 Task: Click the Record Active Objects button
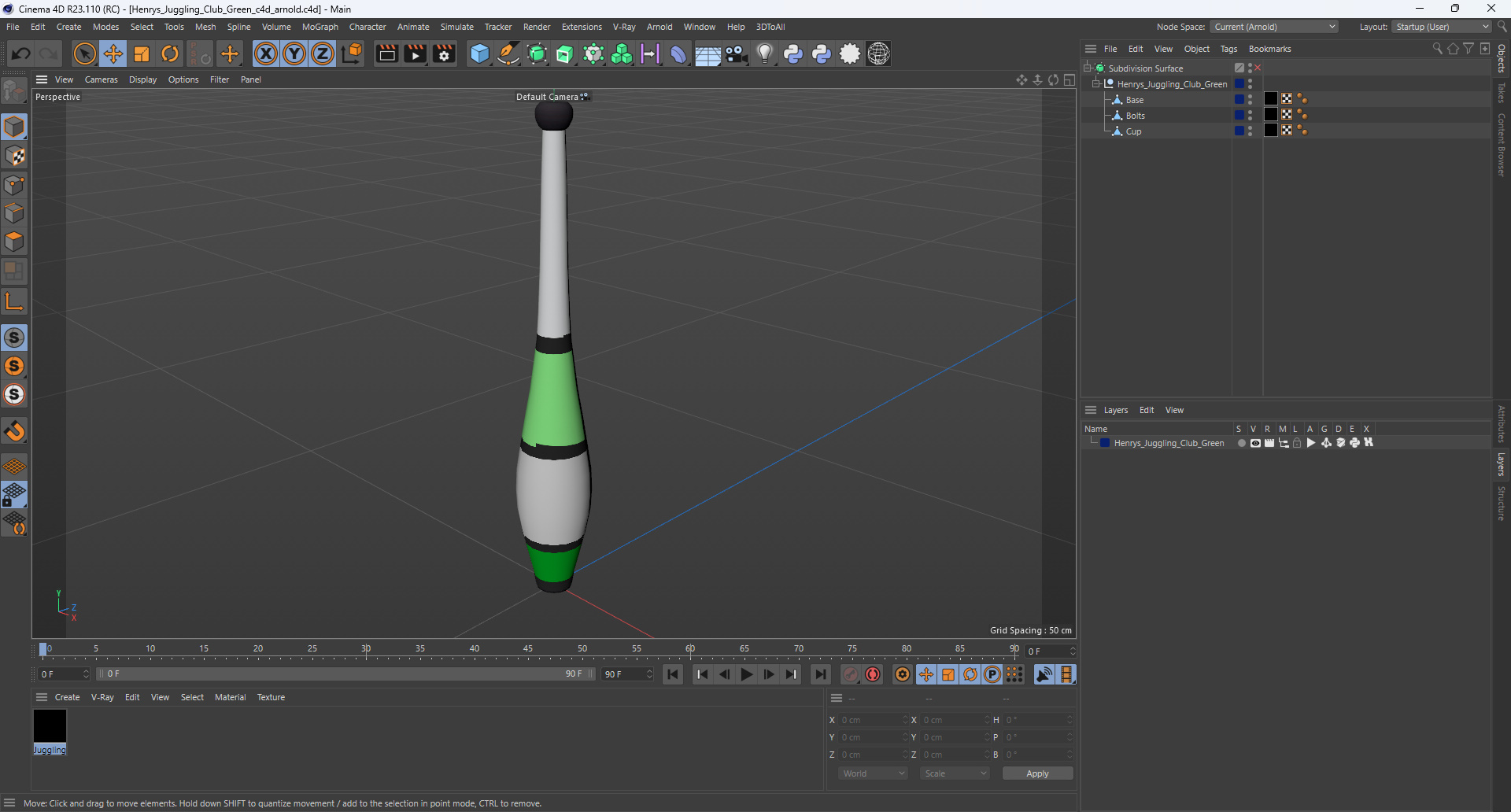[851, 674]
